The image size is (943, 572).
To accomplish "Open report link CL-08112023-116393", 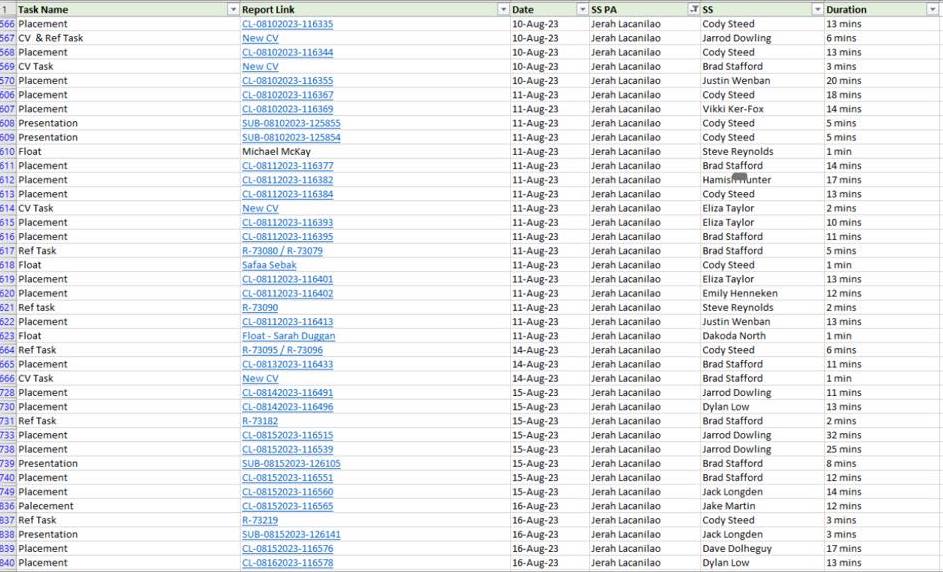I will (287, 223).
